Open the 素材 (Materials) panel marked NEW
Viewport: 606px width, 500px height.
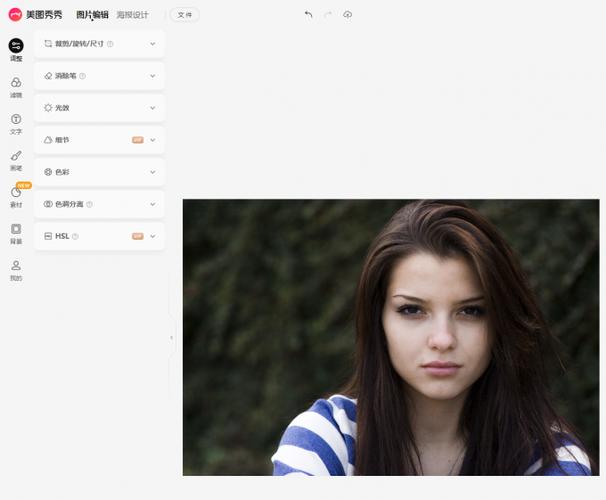click(16, 194)
